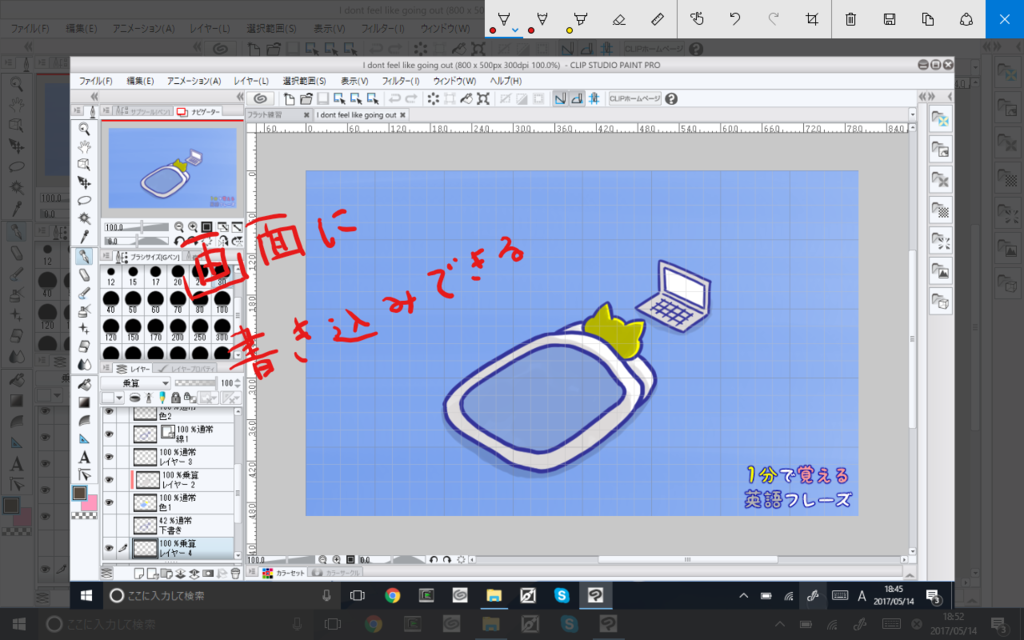Screen dimensions: 1024x640
Task: Select the Zoom magnifier tool
Action: pos(84,129)
